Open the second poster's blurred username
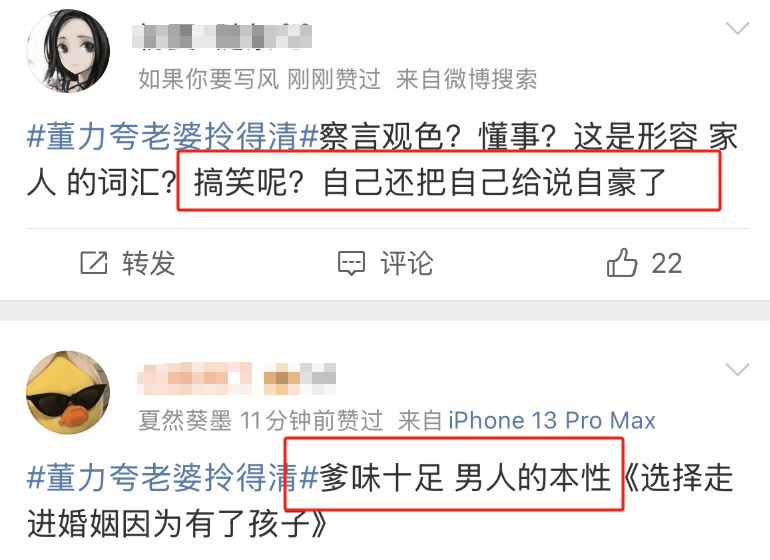Screen dimensions: 770x560 [194, 378]
